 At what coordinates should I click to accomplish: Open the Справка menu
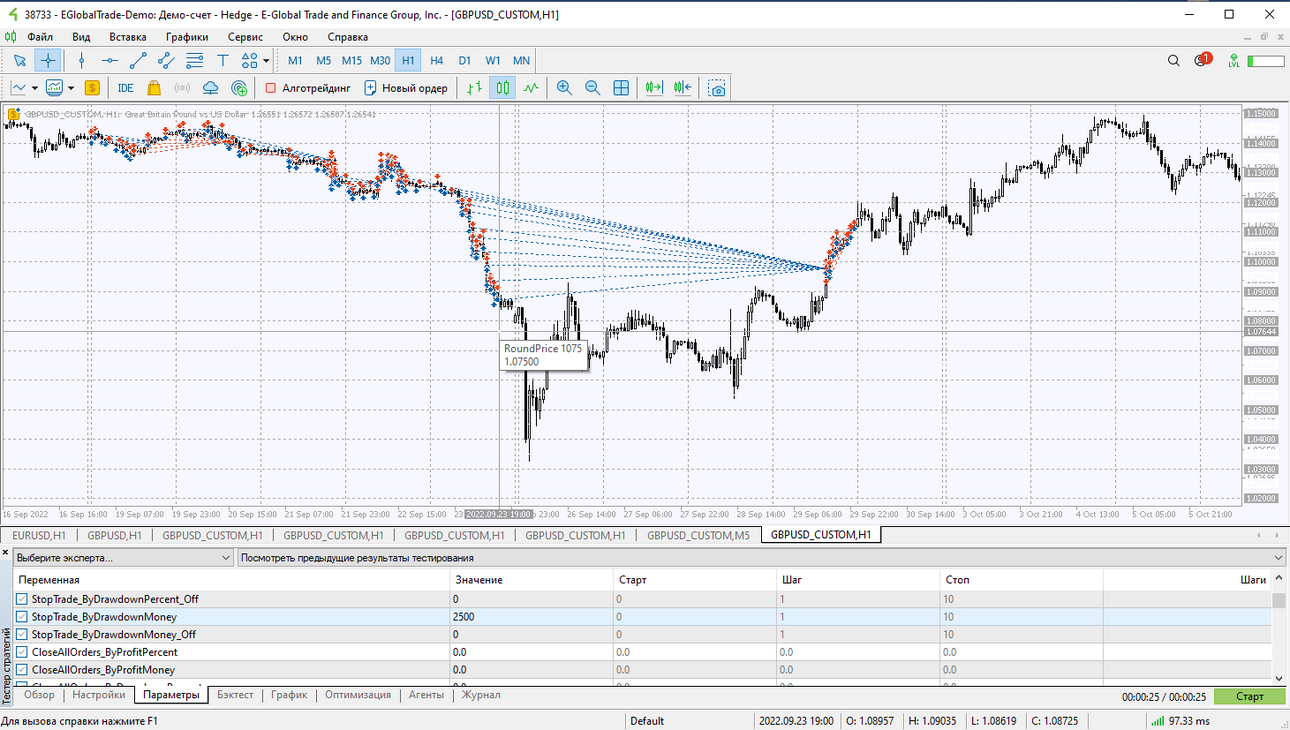tap(348, 37)
